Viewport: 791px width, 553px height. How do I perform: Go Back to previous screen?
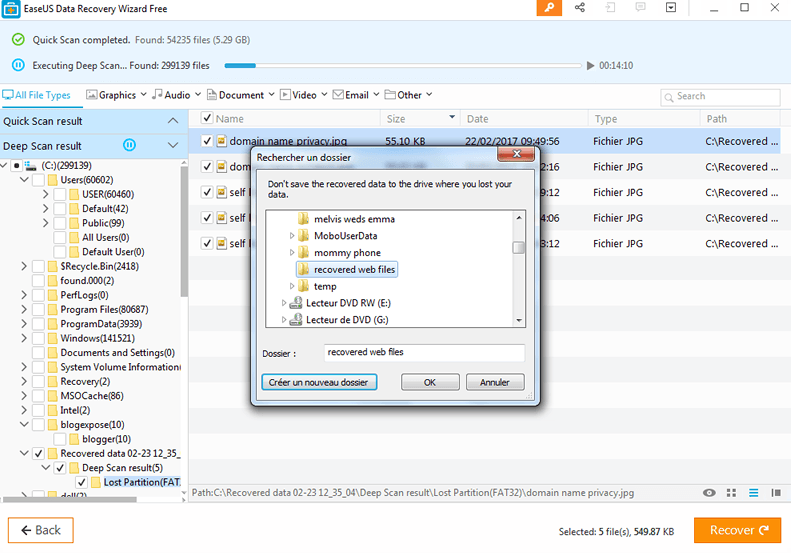[41, 530]
